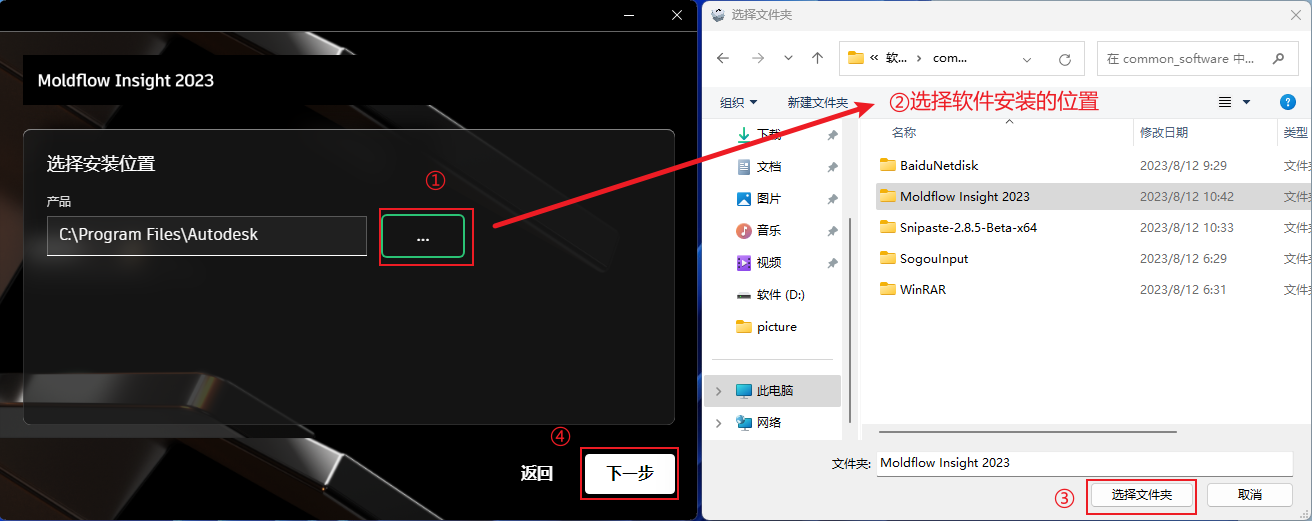Click 取消 button in folder dialog
Image resolution: width=1312 pixels, height=521 pixels.
pos(1250,495)
